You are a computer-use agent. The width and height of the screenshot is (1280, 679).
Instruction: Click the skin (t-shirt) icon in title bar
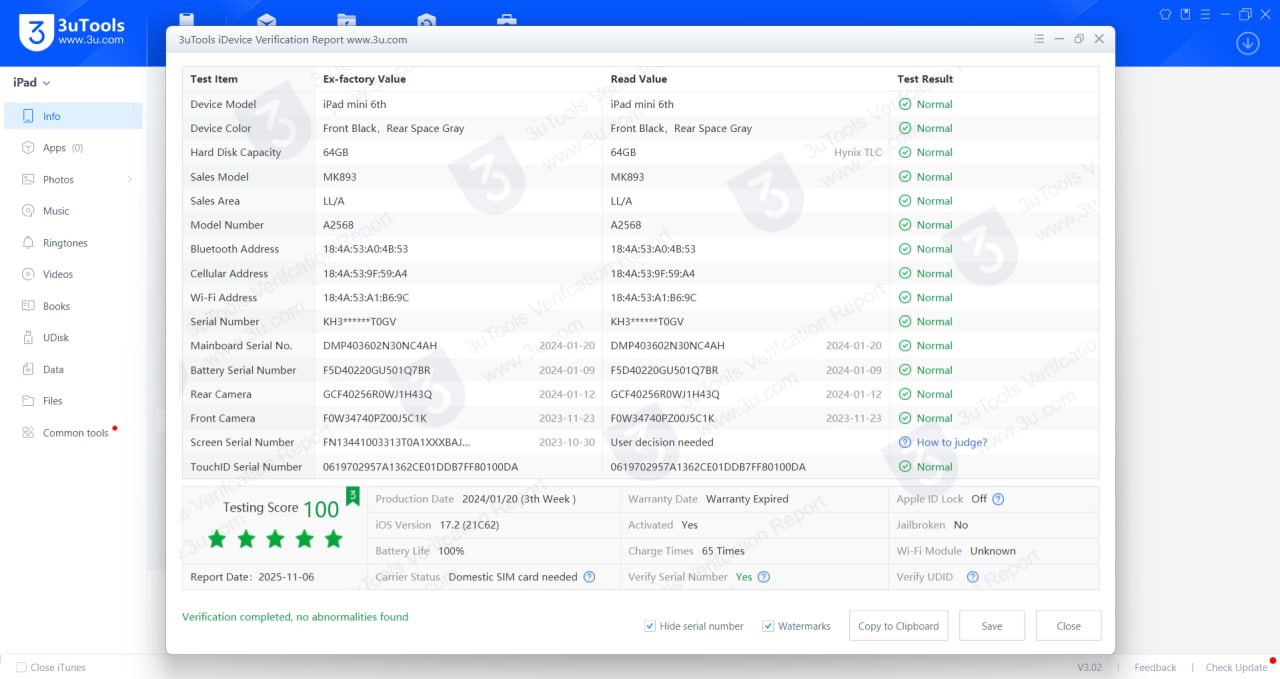pos(1165,14)
